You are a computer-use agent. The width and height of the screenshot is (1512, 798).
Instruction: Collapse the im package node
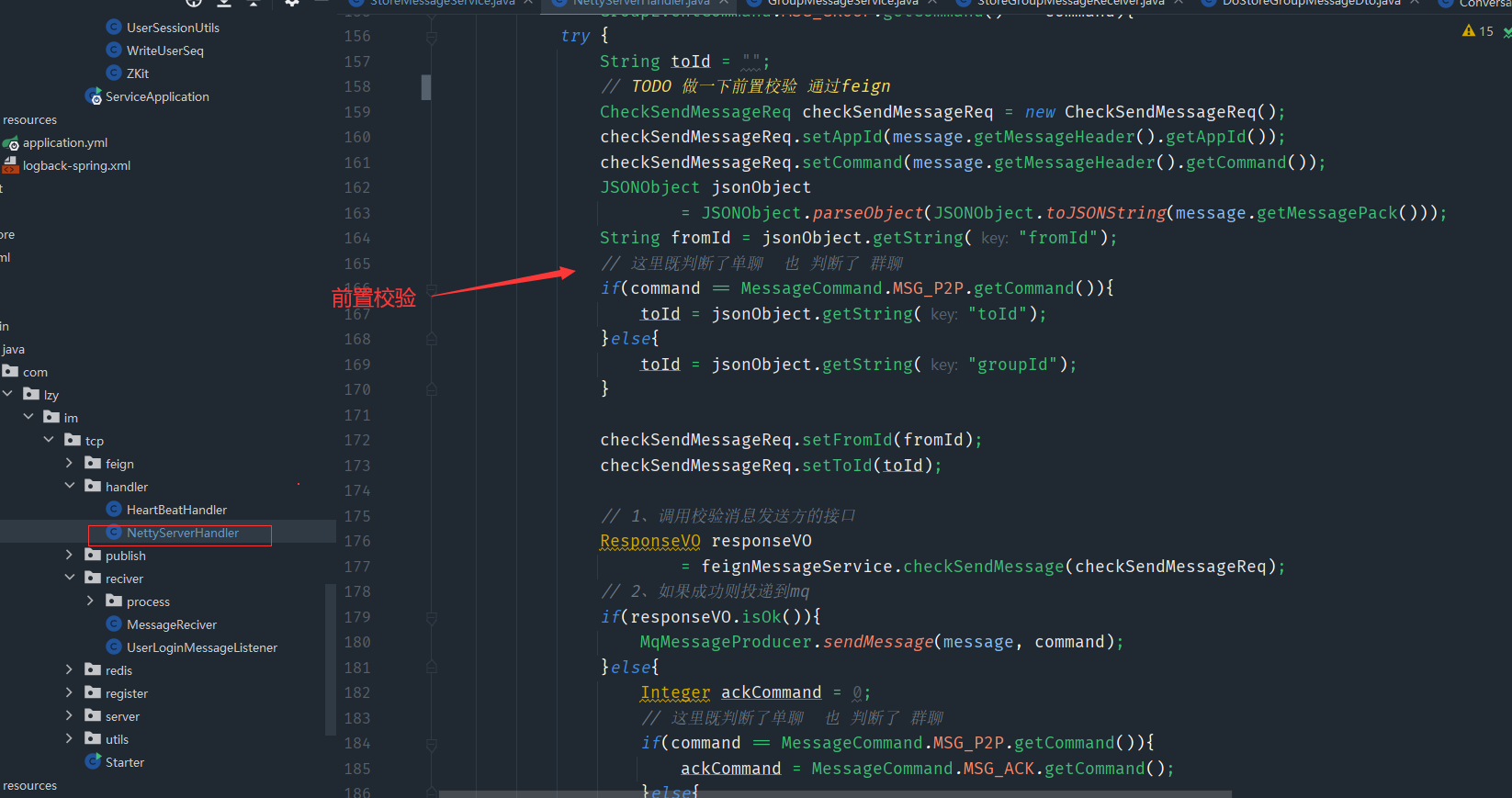point(28,416)
